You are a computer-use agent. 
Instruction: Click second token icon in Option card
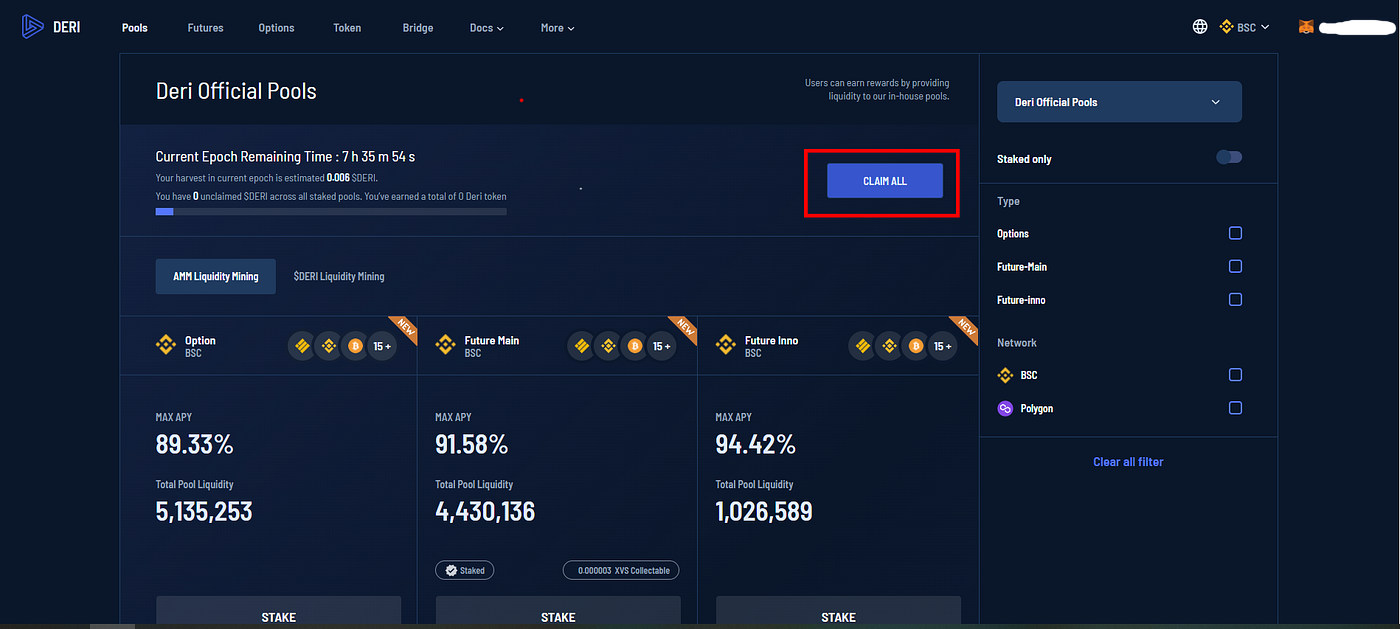coord(328,346)
